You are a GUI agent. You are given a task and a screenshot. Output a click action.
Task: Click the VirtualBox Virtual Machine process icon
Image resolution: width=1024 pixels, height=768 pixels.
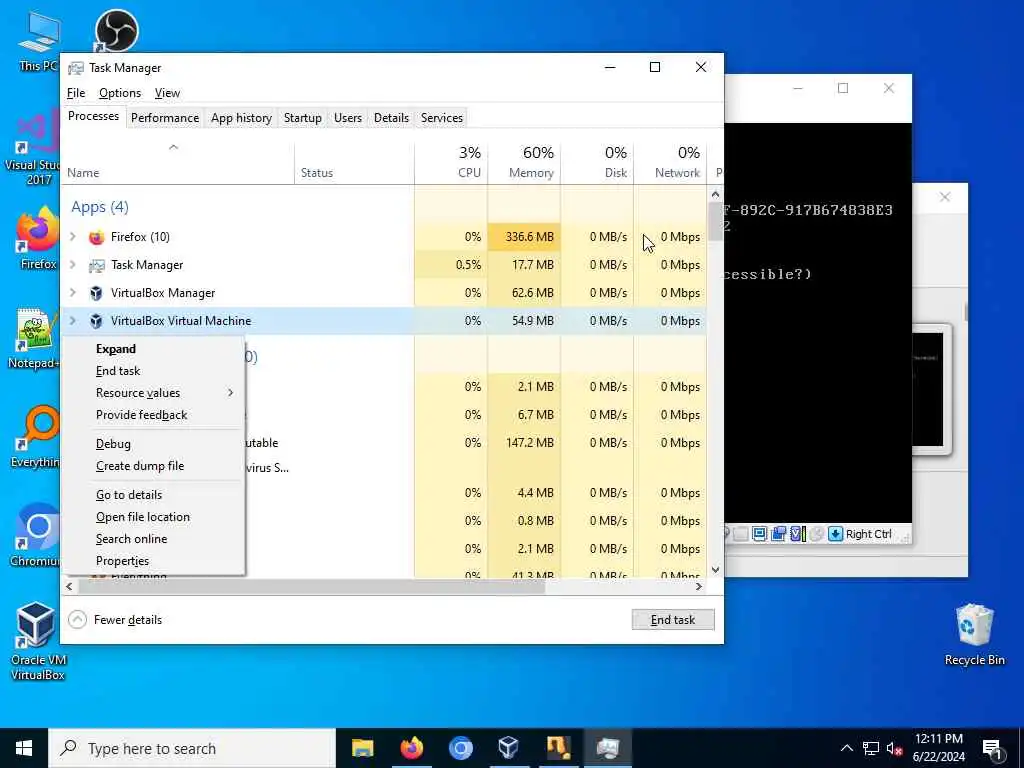(x=97, y=321)
